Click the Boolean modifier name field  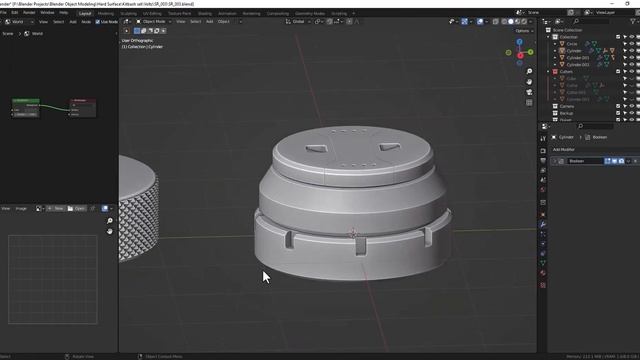point(585,161)
